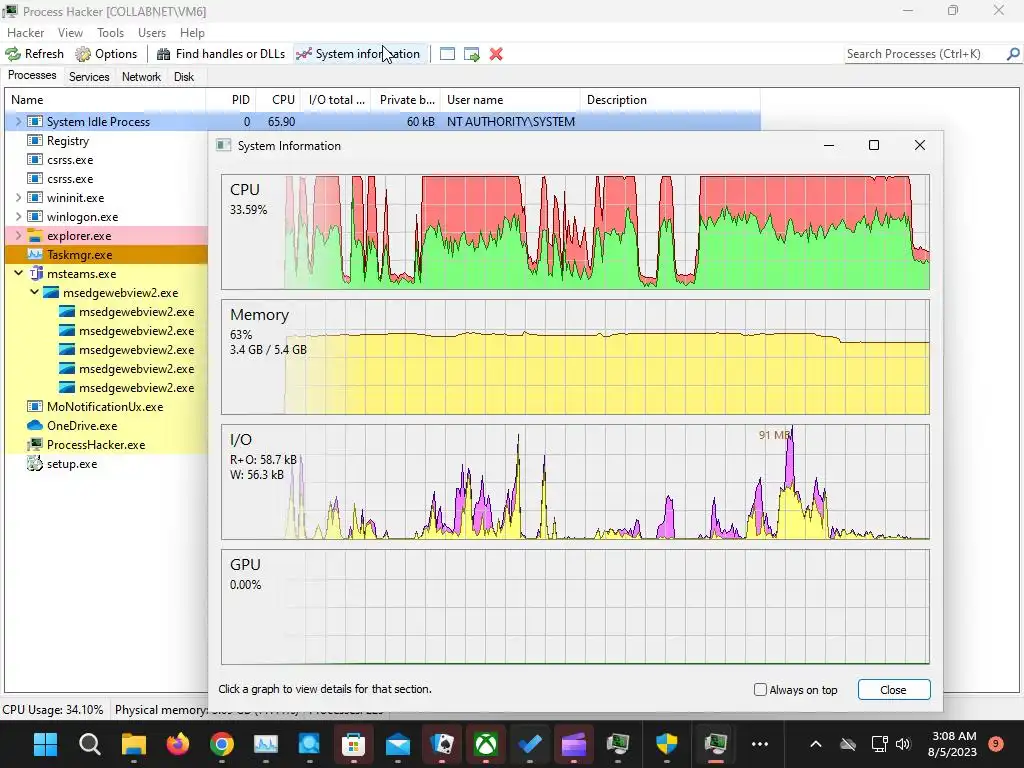Open the taskbar overflow three-dots menu

pos(760,744)
